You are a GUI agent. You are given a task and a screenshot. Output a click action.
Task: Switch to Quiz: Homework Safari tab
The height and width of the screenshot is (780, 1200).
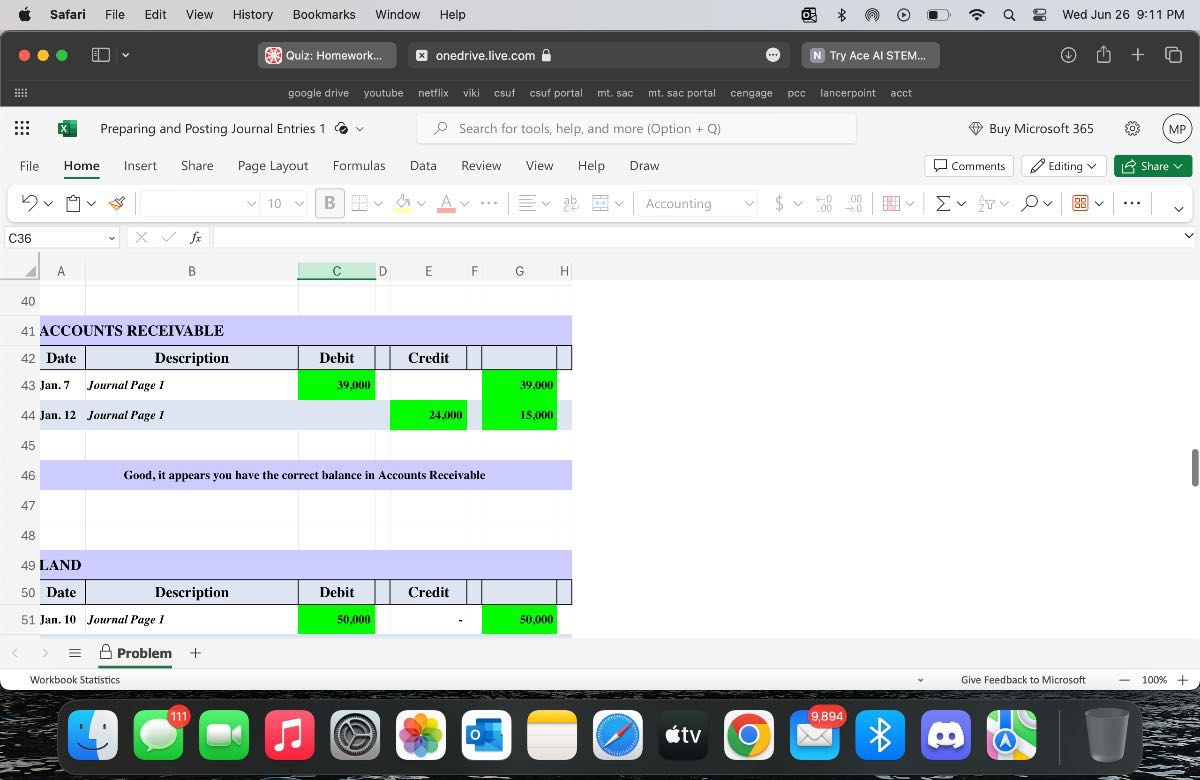pos(326,55)
